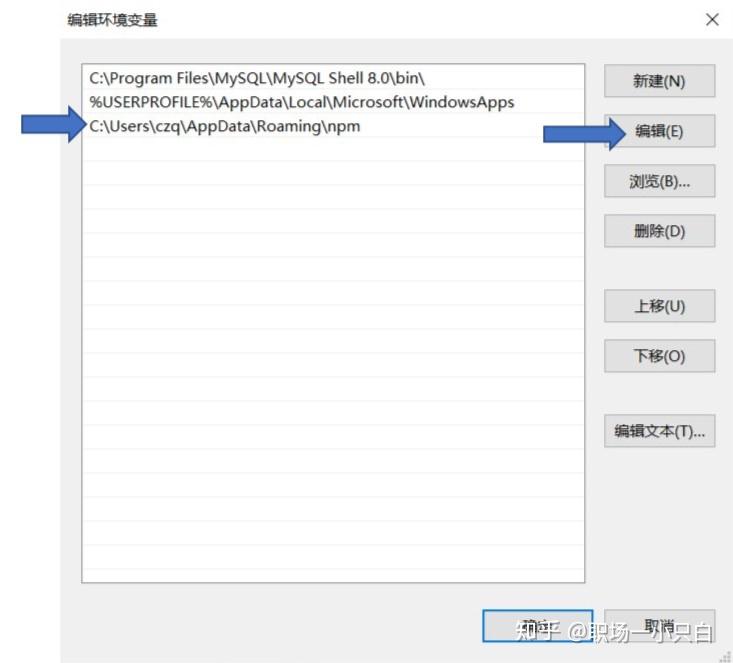Select the %USERPROFILE% WindowsApps path entry
733x663 pixels.
click(333, 102)
